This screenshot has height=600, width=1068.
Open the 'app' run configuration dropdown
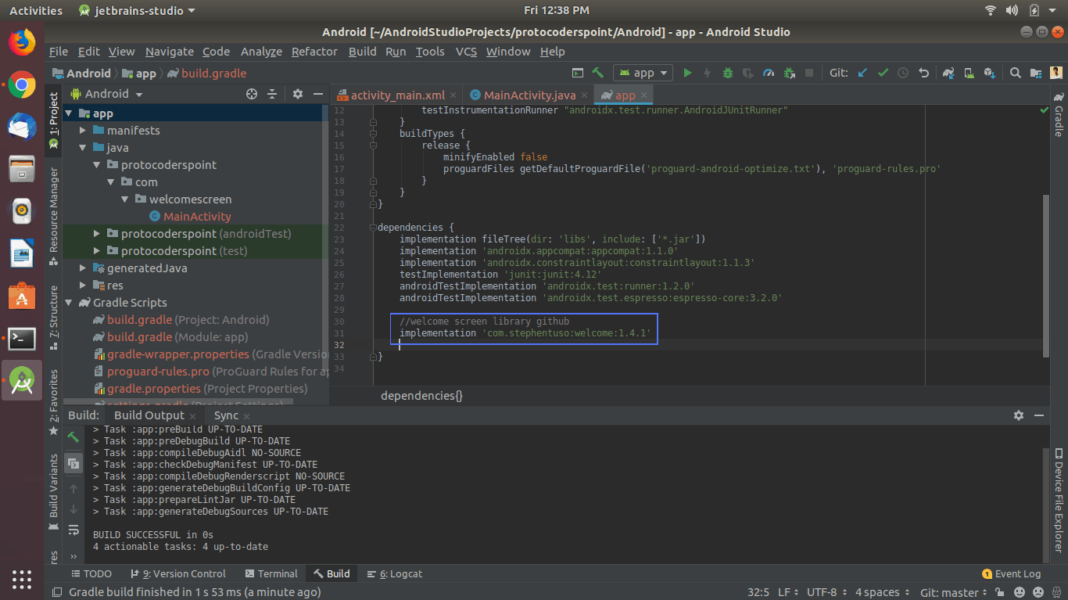coord(643,72)
